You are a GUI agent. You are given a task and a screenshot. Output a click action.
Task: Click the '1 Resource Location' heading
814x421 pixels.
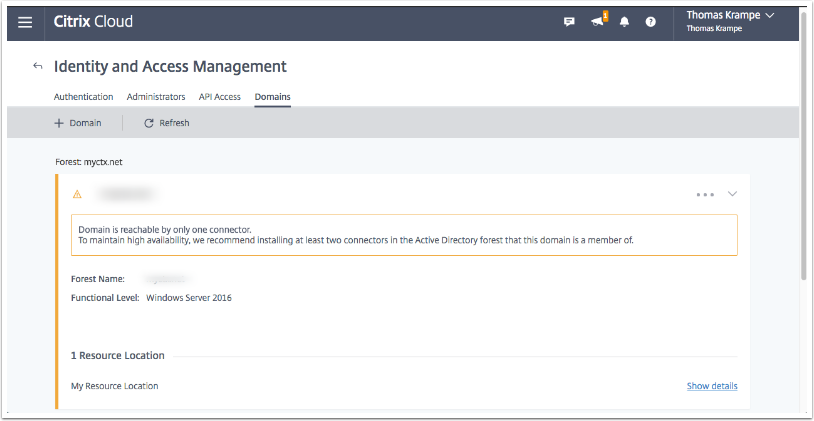(118, 356)
